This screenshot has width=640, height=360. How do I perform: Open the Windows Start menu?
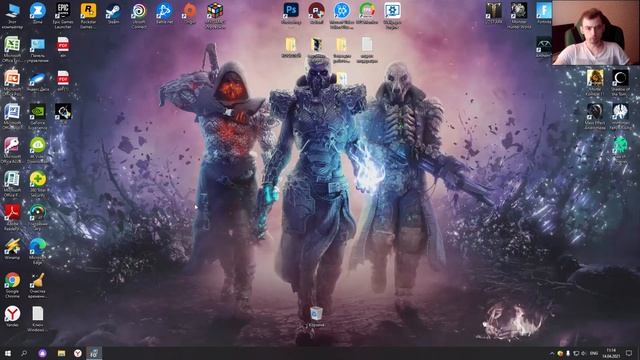click(7, 353)
